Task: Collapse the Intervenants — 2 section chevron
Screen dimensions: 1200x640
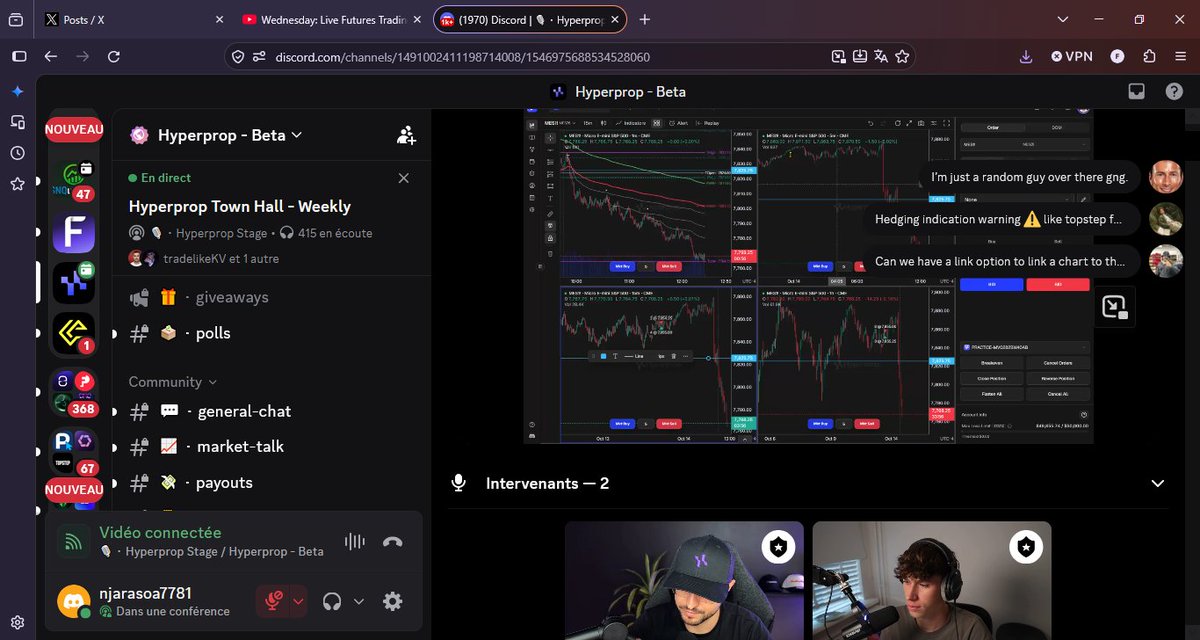Action: [1158, 483]
